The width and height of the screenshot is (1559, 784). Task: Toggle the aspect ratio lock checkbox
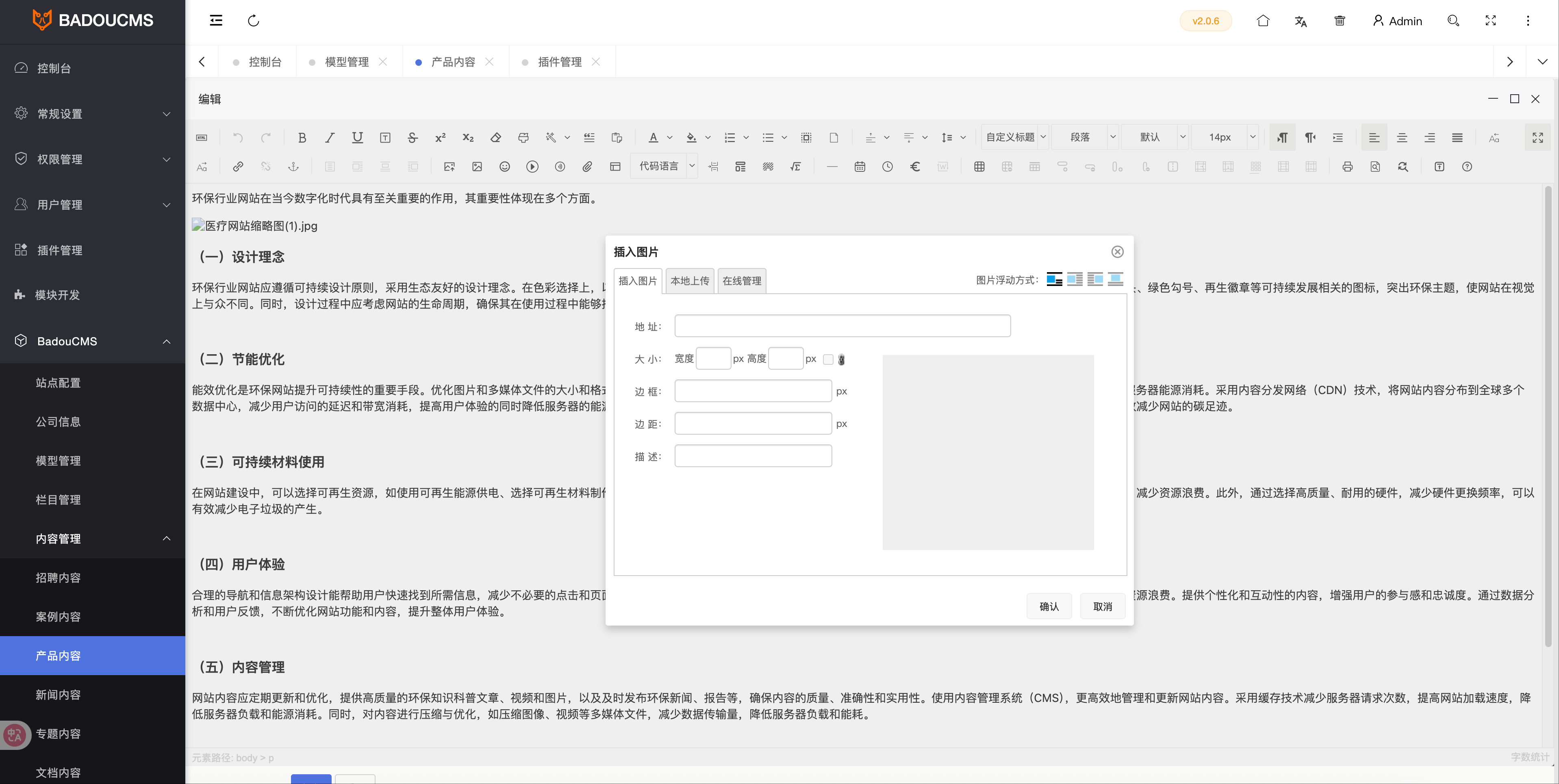(x=829, y=359)
